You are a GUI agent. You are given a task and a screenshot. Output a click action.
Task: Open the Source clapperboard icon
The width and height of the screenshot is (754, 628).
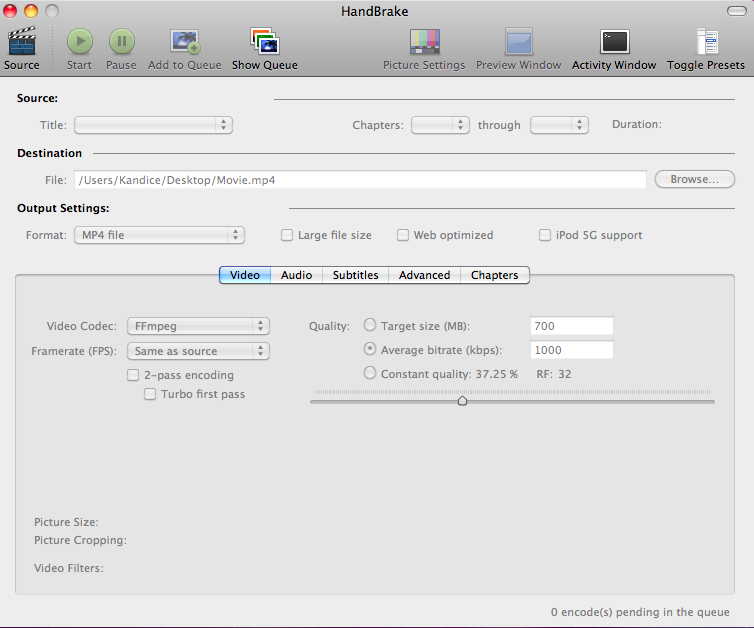pyautogui.click(x=22, y=41)
